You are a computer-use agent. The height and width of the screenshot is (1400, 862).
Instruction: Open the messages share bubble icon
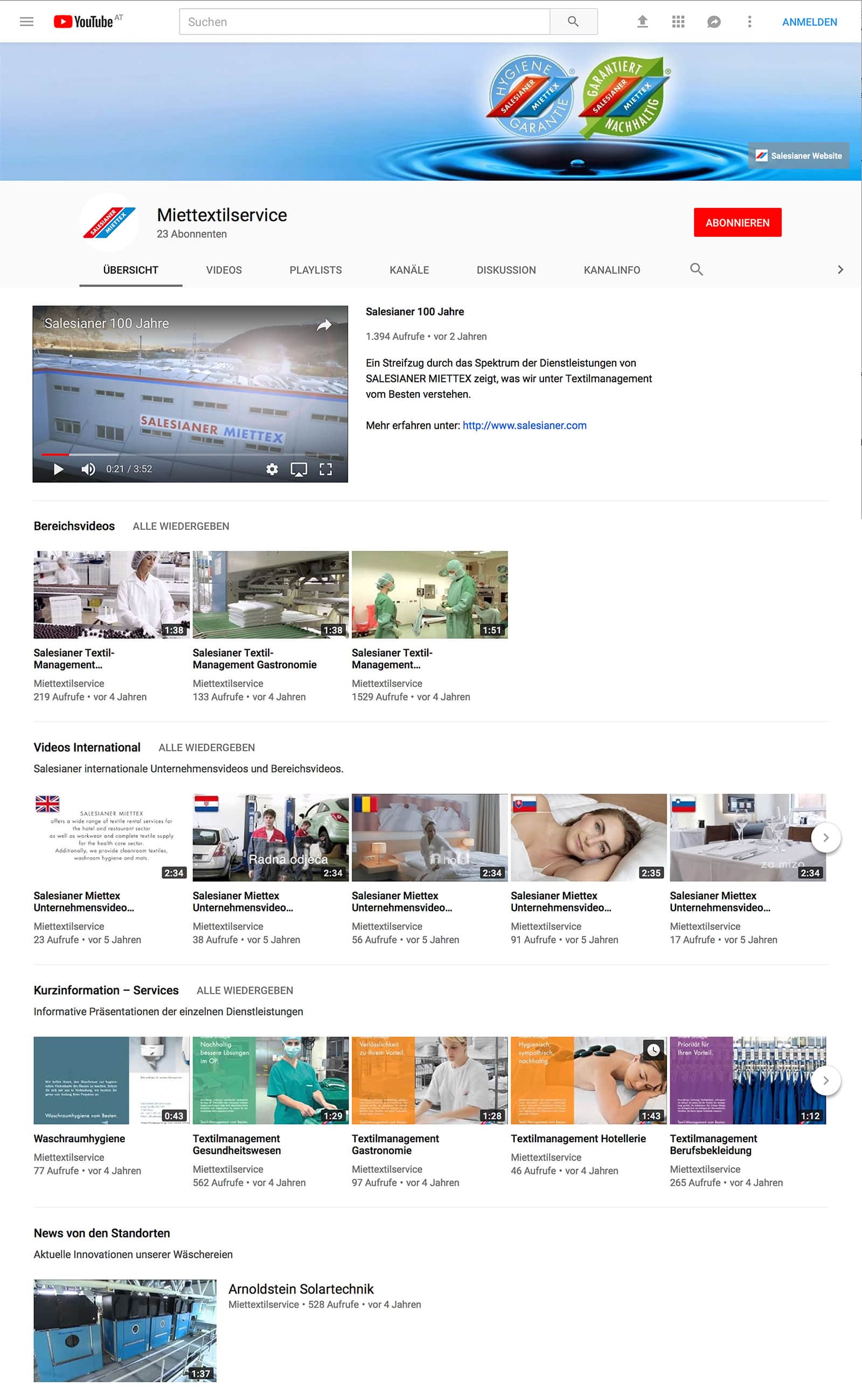[714, 22]
